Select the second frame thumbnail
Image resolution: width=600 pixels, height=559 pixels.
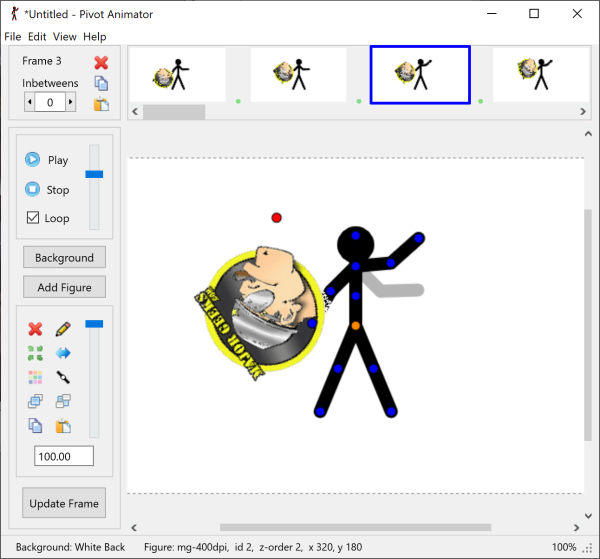[x=298, y=75]
